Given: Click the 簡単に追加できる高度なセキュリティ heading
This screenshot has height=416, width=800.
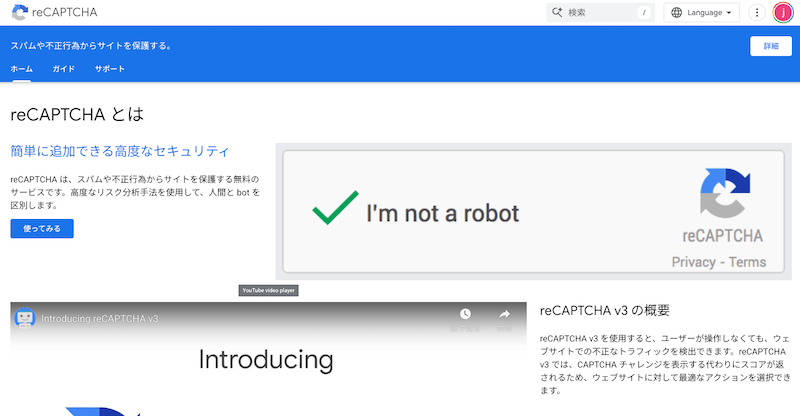Looking at the screenshot, I should [120, 151].
